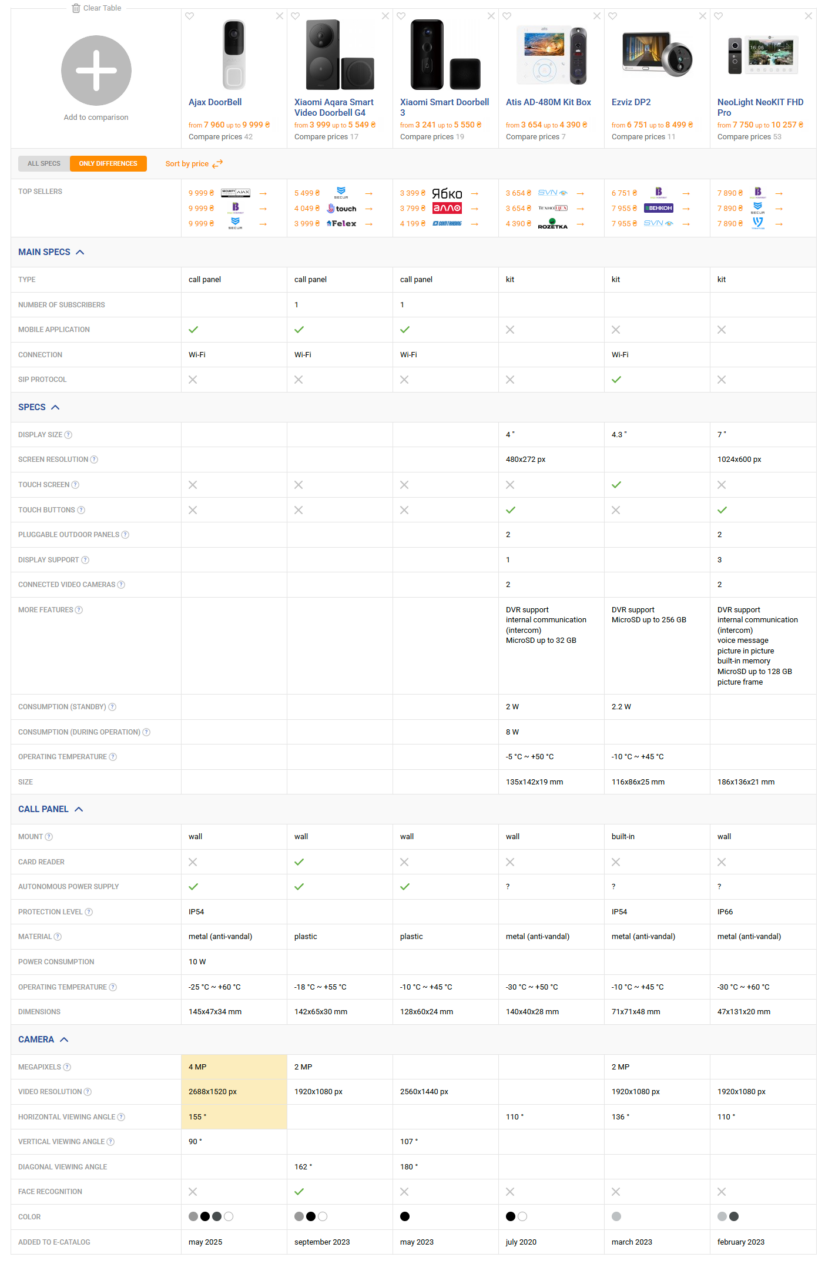Collapse the CALL PANEL section
This screenshot has height=1264, width=835.
coord(51,809)
